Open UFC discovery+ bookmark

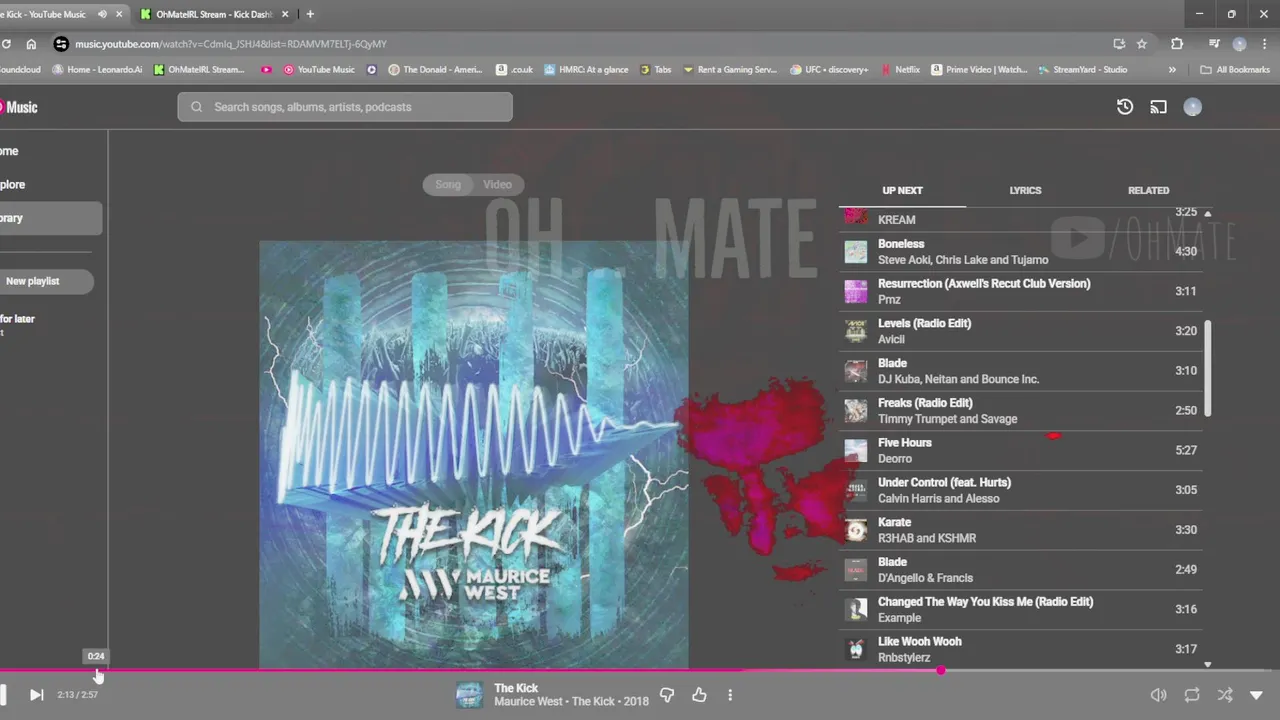tap(829, 70)
